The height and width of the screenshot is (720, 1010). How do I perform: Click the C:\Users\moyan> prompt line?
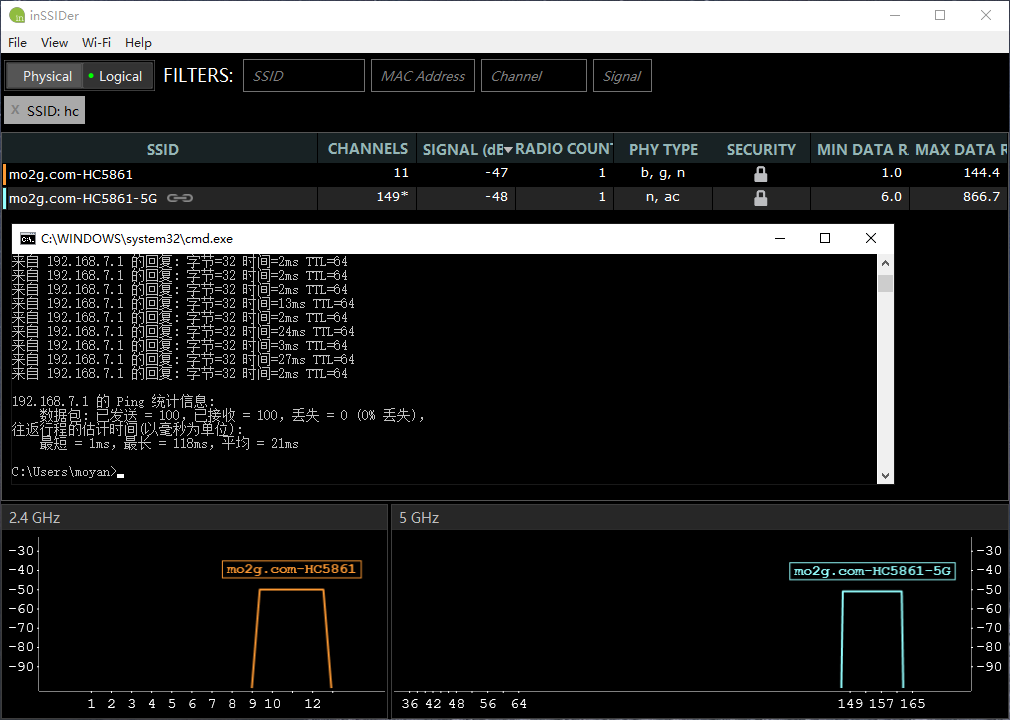tap(68, 472)
